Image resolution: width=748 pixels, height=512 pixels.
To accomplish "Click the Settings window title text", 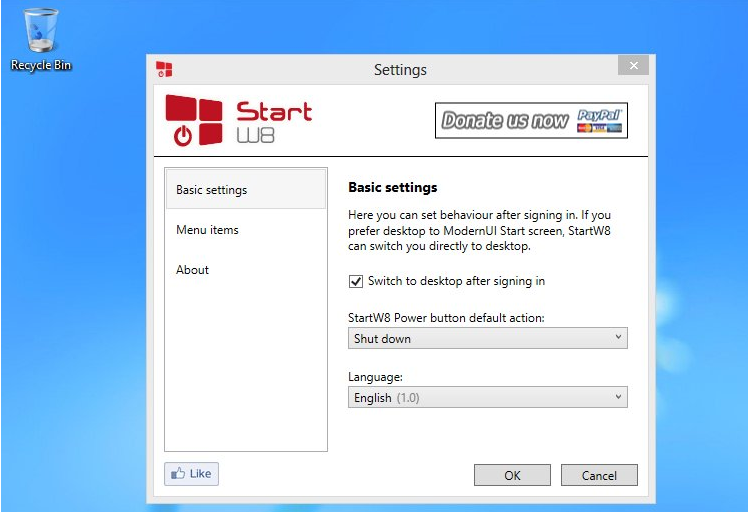I will click(400, 70).
